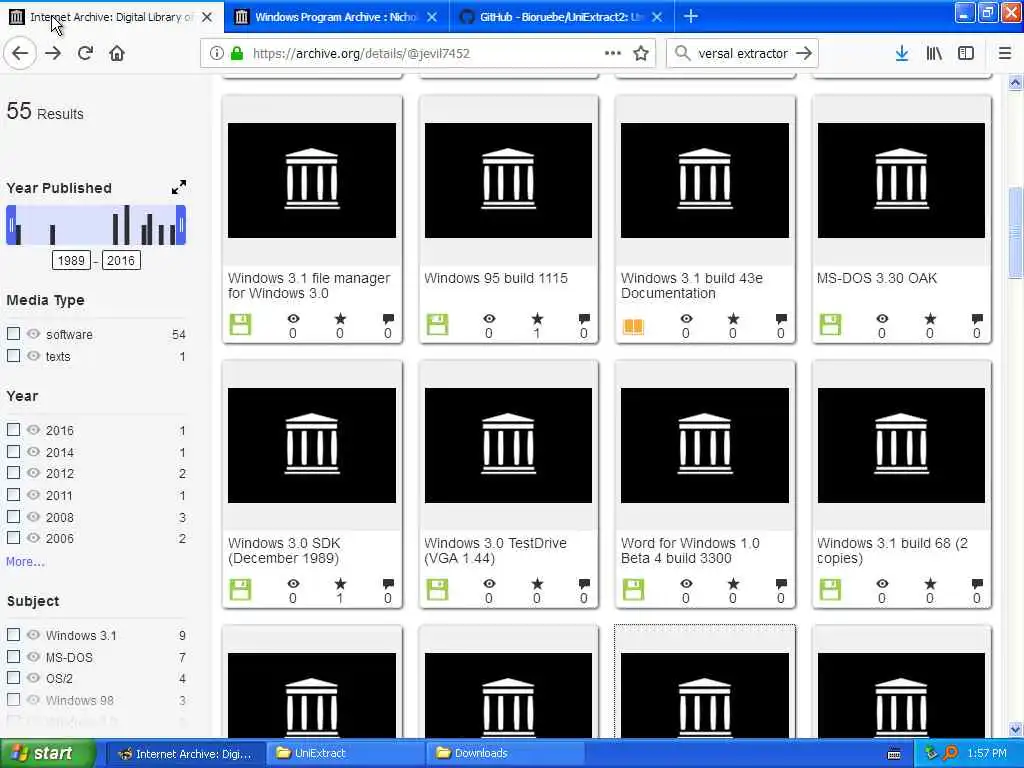Open Windows 3.0 SDK (December 1989) title
Image resolution: width=1024 pixels, height=768 pixels.
(284, 551)
